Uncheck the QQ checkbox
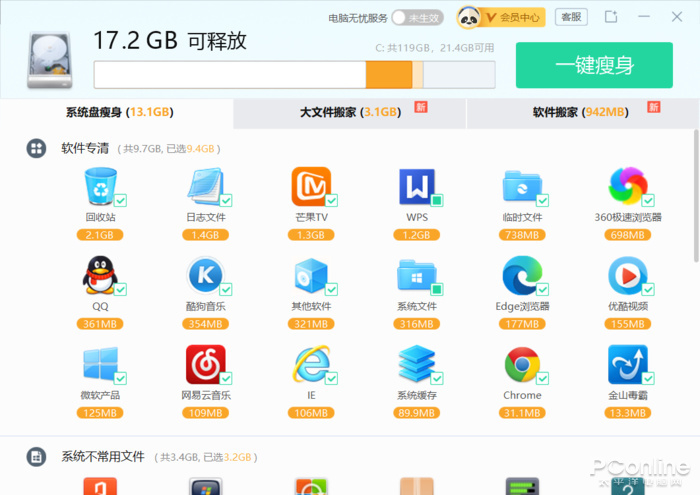Image resolution: width=700 pixels, height=495 pixels. click(x=120, y=289)
